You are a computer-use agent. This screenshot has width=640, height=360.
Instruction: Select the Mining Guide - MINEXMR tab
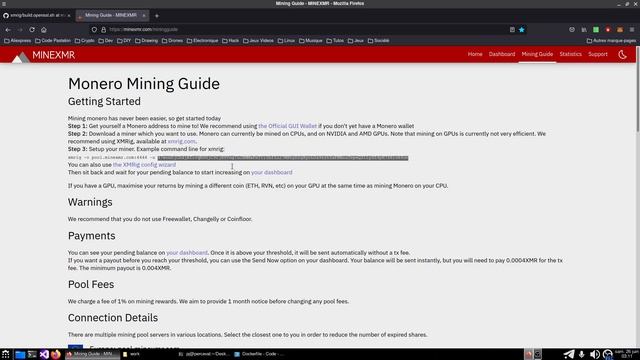point(110,16)
